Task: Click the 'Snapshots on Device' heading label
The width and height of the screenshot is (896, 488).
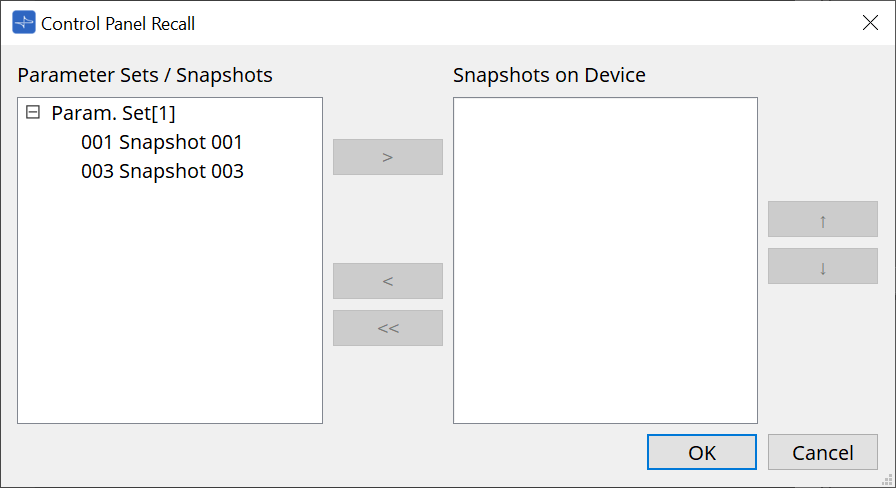Action: pos(549,75)
